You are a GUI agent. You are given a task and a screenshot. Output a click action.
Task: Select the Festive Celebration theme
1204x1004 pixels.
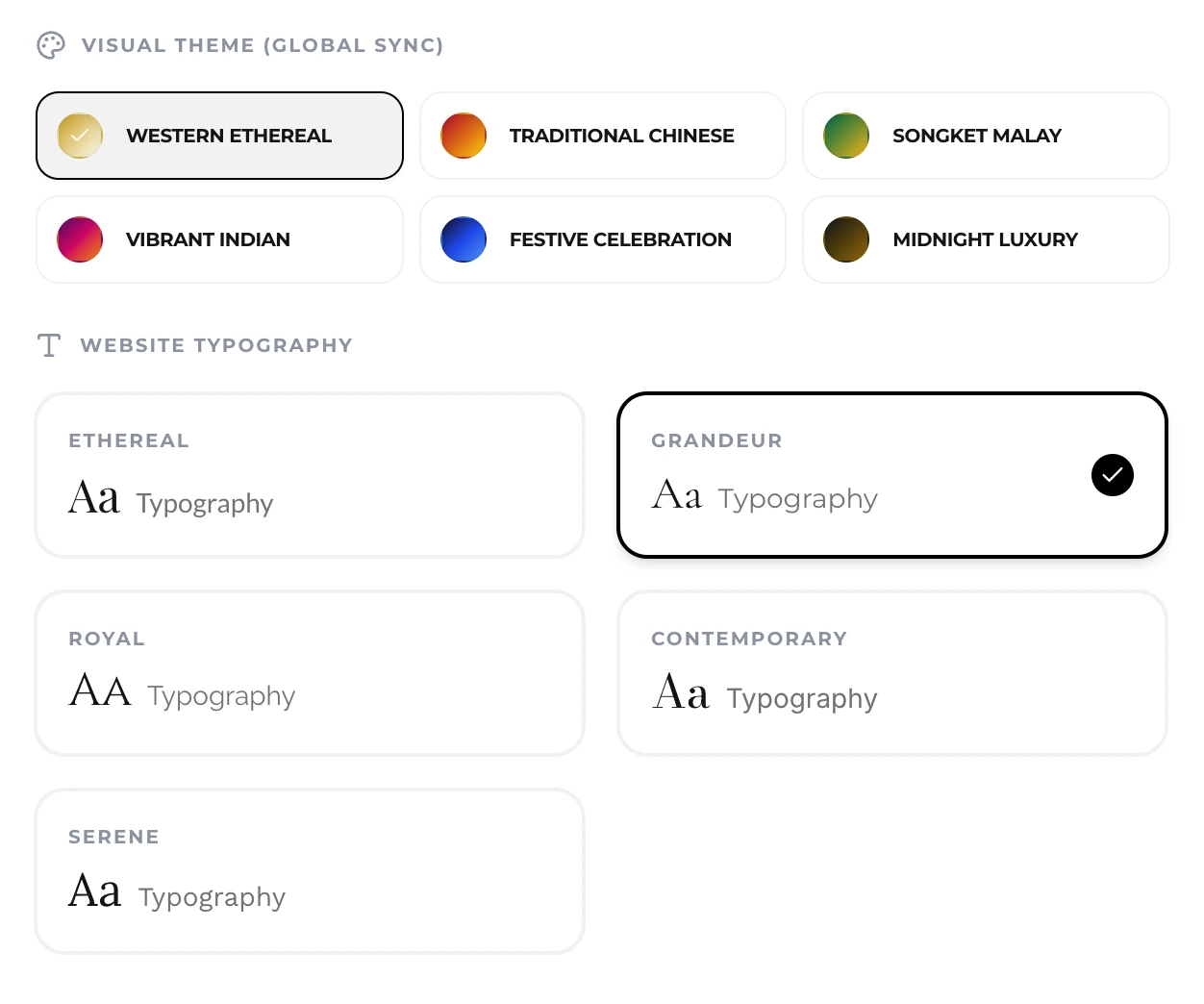pos(620,239)
